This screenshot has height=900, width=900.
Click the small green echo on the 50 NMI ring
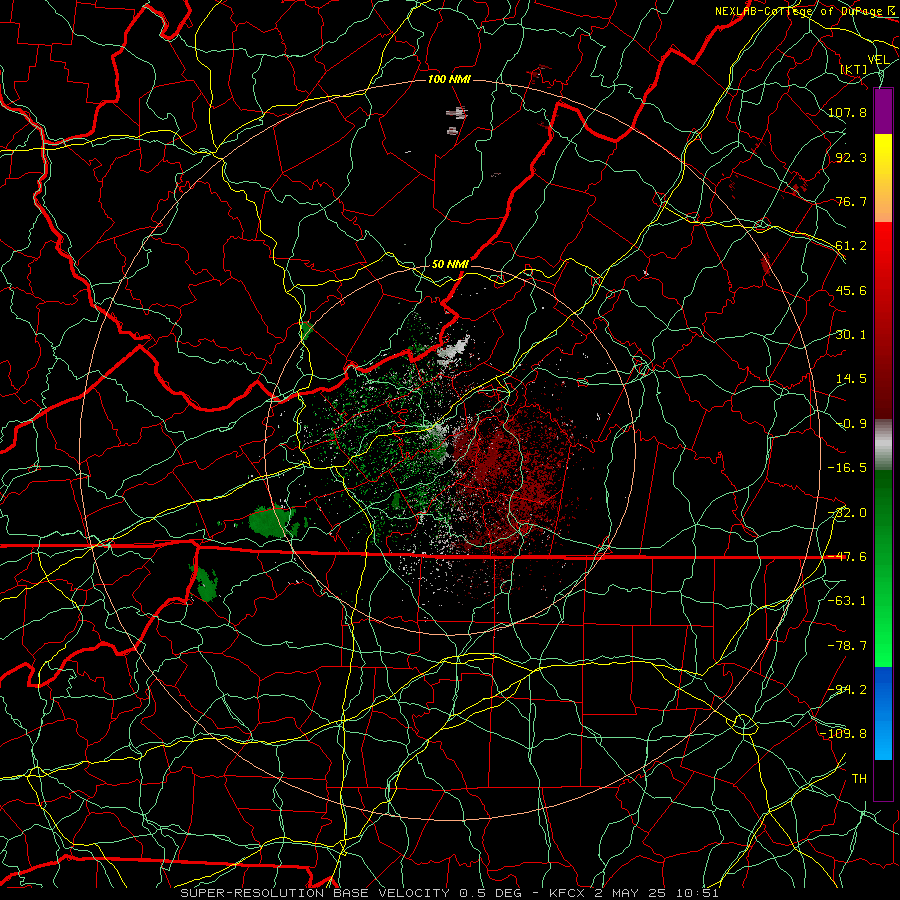307,330
